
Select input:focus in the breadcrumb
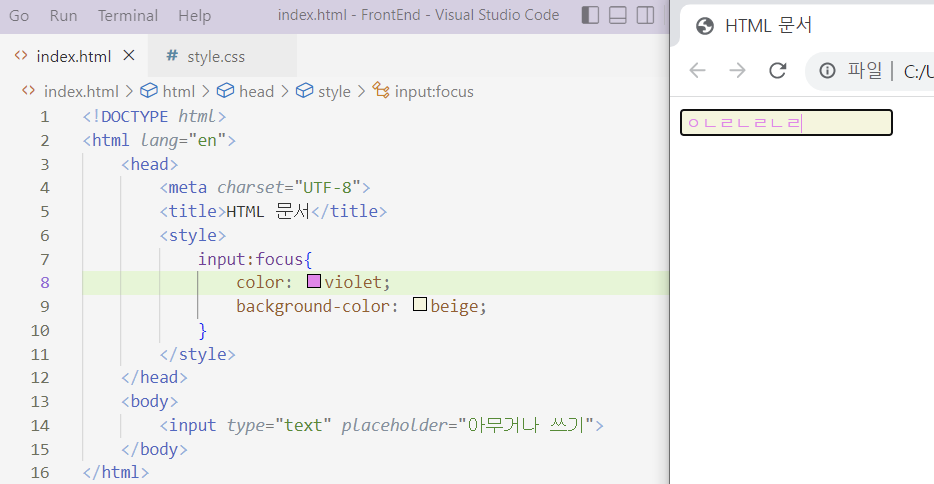(x=434, y=91)
